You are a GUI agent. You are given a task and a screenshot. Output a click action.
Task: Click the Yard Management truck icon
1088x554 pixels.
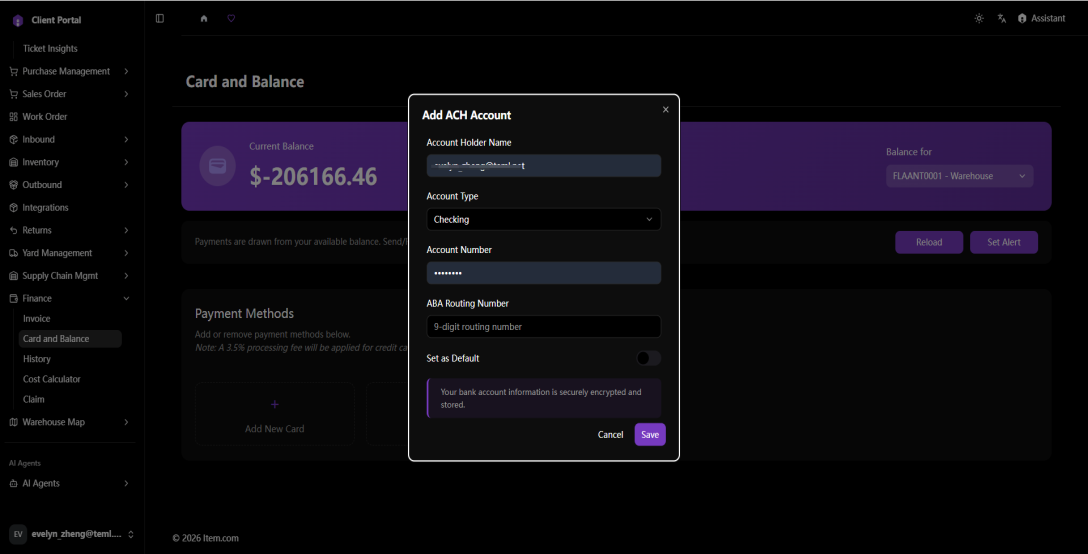13,253
